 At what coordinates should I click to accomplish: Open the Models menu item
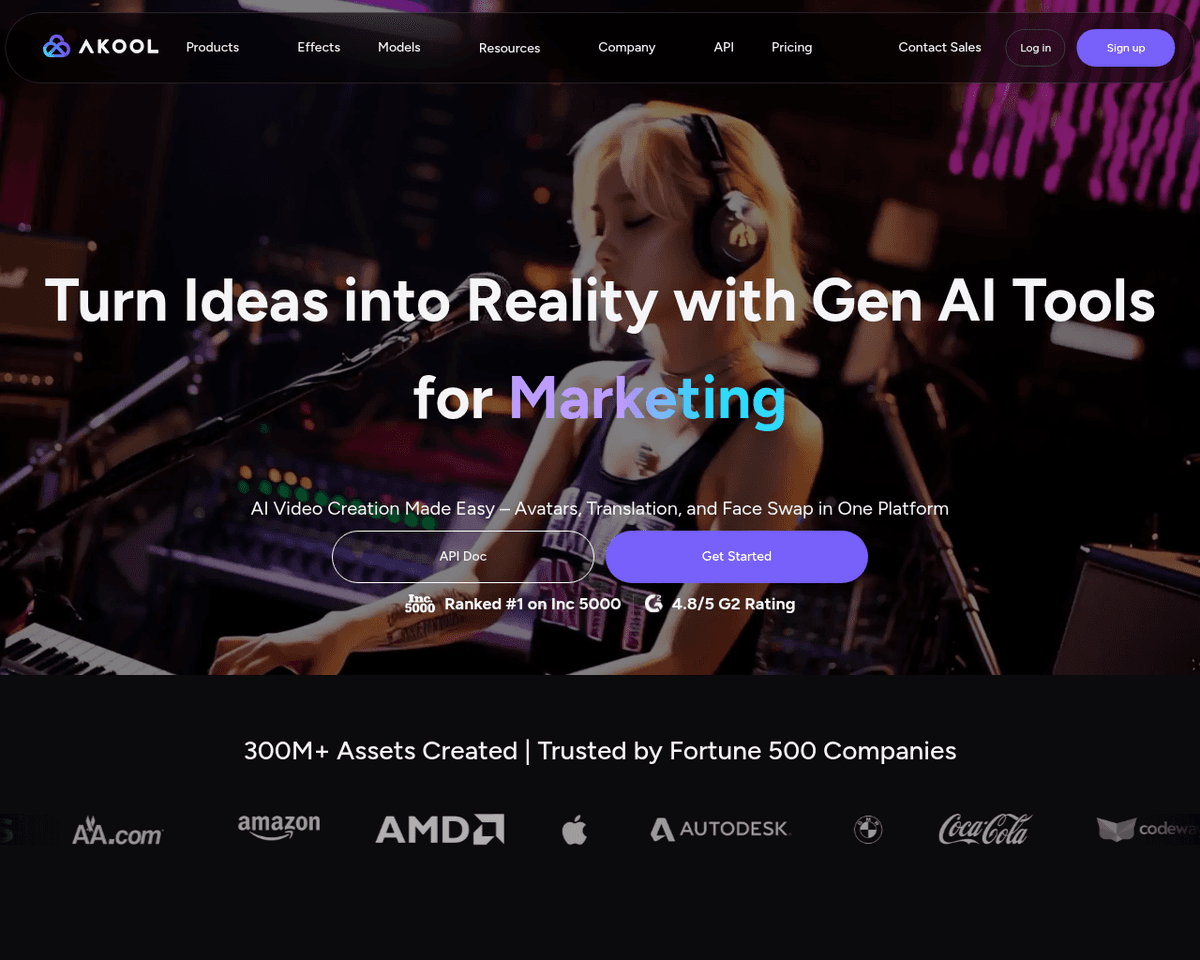coord(399,47)
